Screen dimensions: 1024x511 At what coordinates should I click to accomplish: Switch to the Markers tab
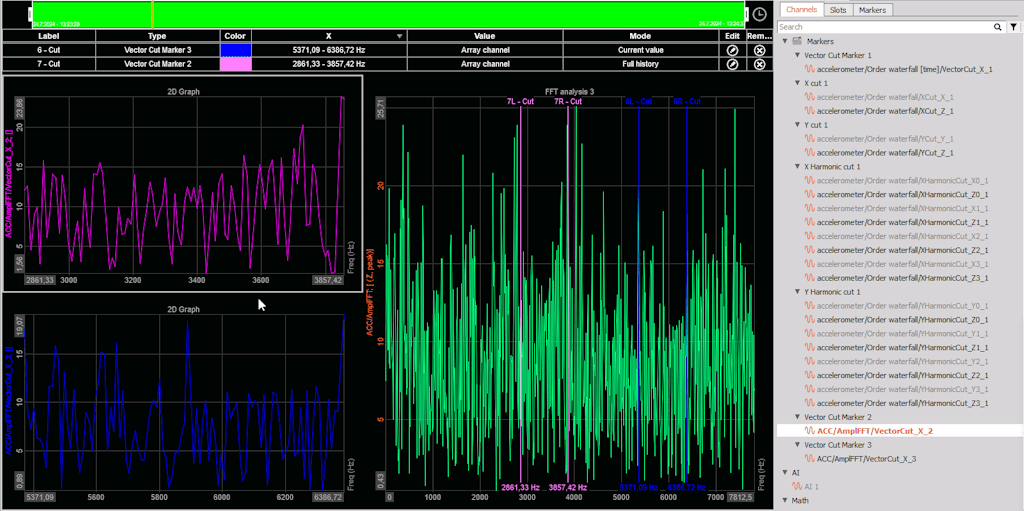click(x=872, y=10)
